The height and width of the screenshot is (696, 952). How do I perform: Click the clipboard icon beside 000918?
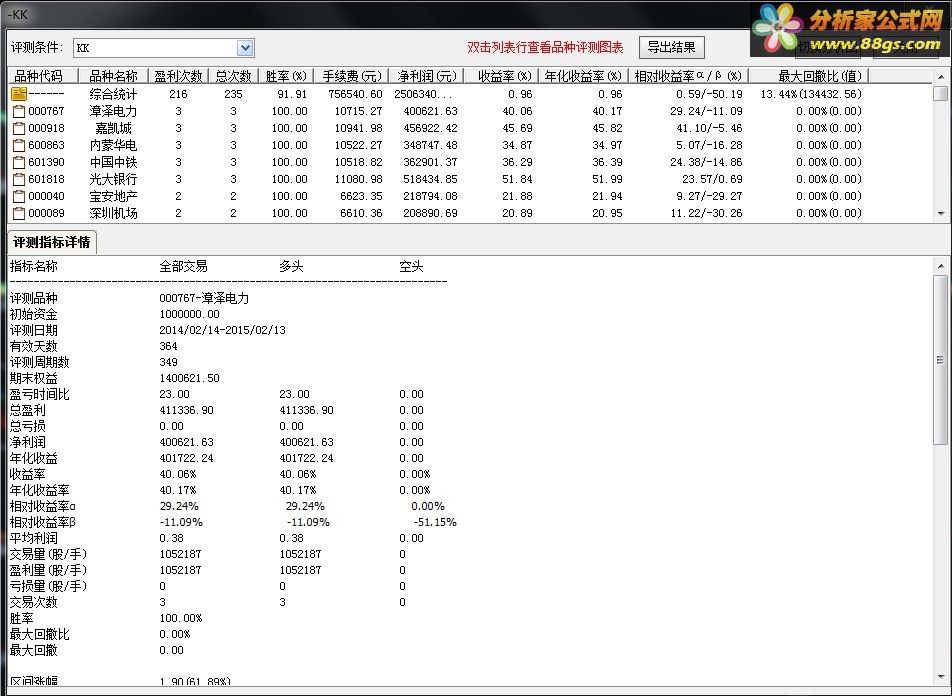tap(19, 128)
